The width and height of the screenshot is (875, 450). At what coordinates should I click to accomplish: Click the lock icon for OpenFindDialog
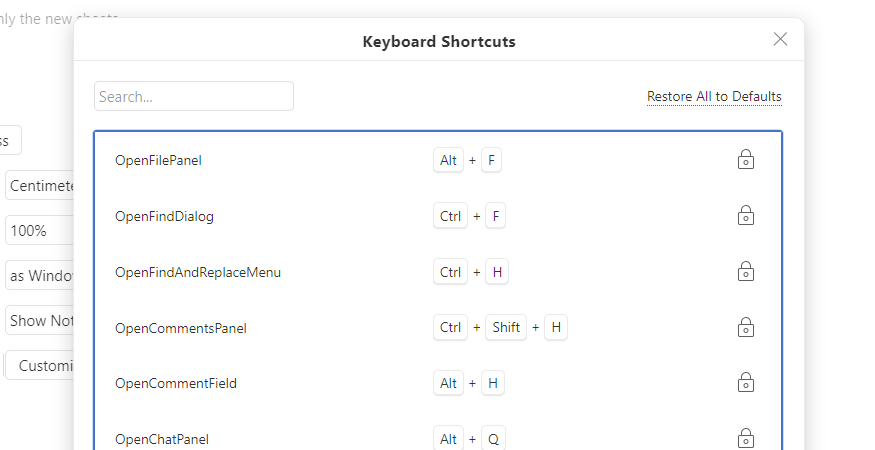(746, 216)
